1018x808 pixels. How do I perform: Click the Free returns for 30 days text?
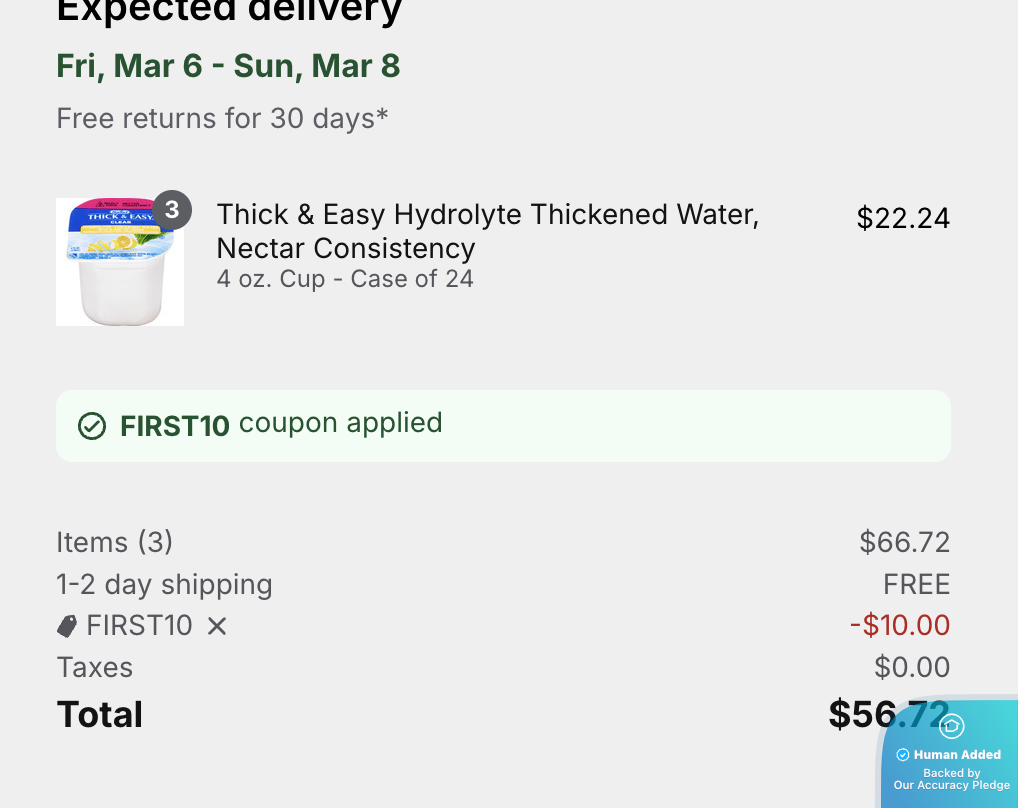[222, 118]
